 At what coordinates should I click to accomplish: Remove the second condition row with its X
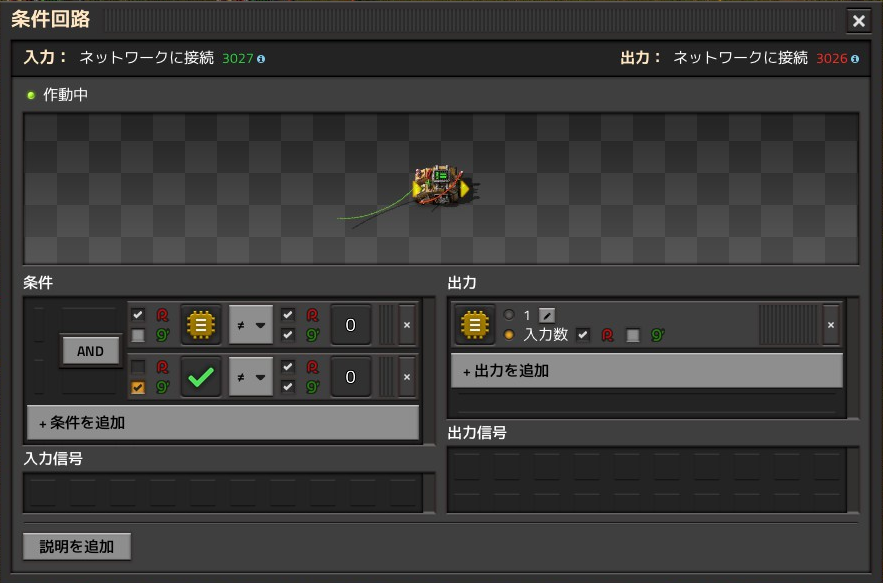coord(406,377)
